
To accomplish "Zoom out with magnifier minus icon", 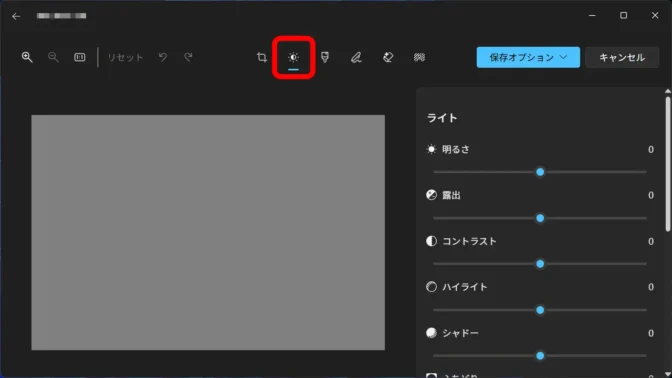I will (x=53, y=57).
